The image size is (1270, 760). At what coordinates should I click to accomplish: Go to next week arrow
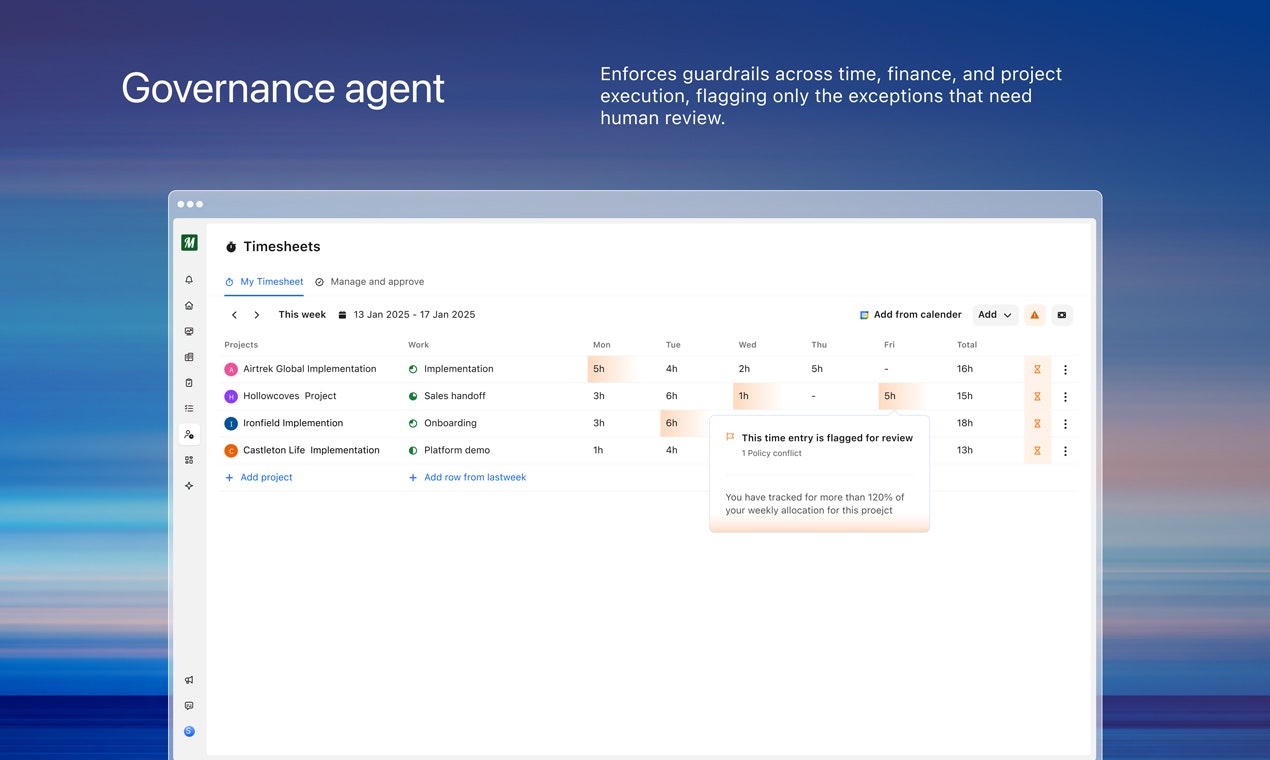[257, 315]
